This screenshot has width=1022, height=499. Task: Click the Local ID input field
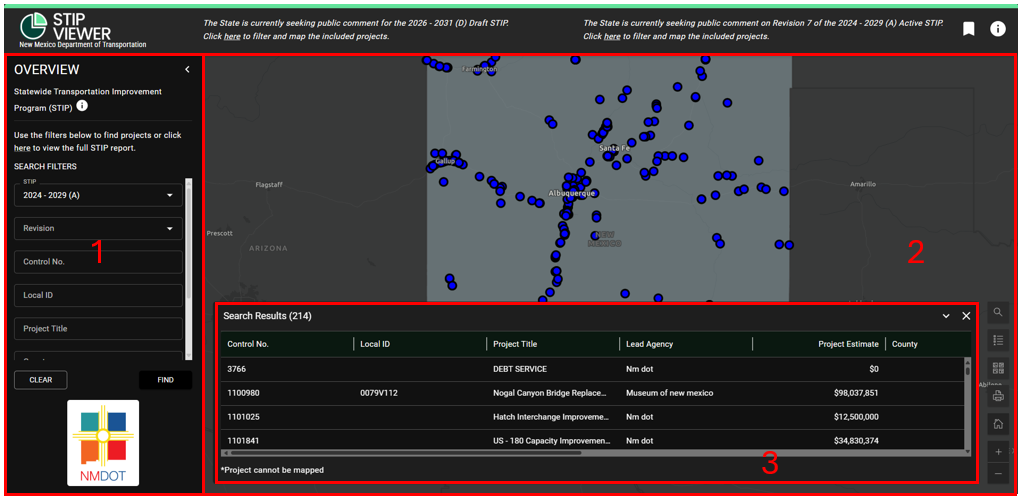[98, 295]
